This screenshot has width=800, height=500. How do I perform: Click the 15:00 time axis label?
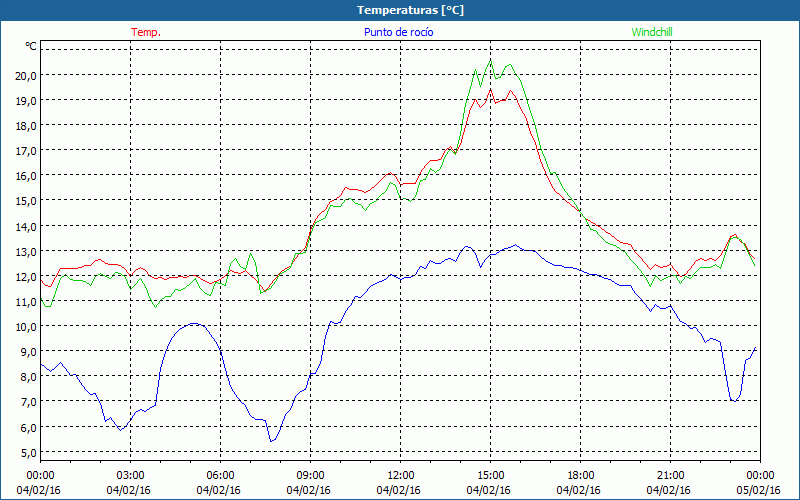coord(491,475)
